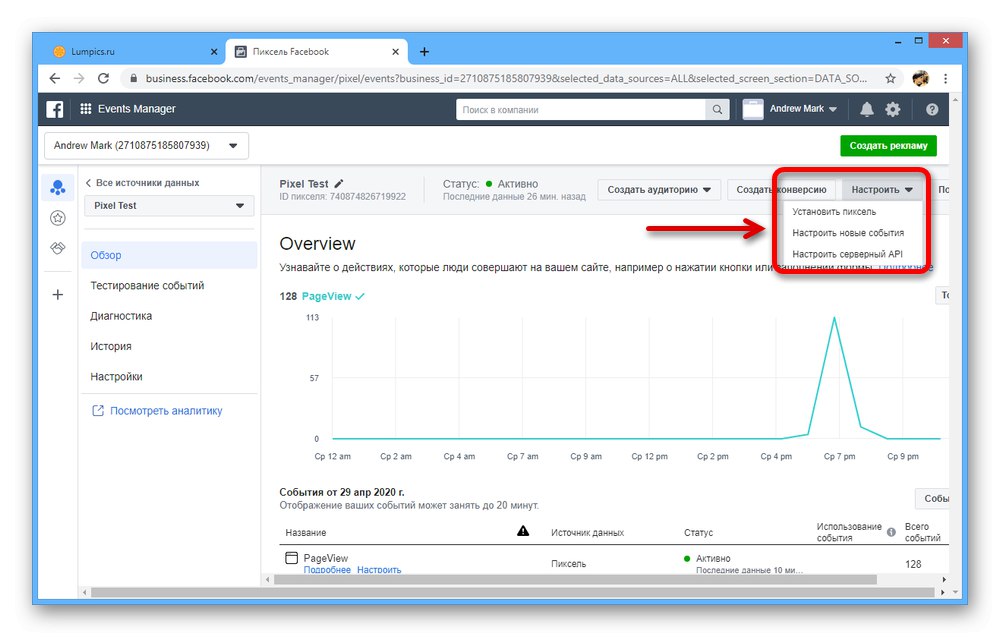The height and width of the screenshot is (637, 1000).
Task: Click the warning triangle column icon
Action: [523, 531]
